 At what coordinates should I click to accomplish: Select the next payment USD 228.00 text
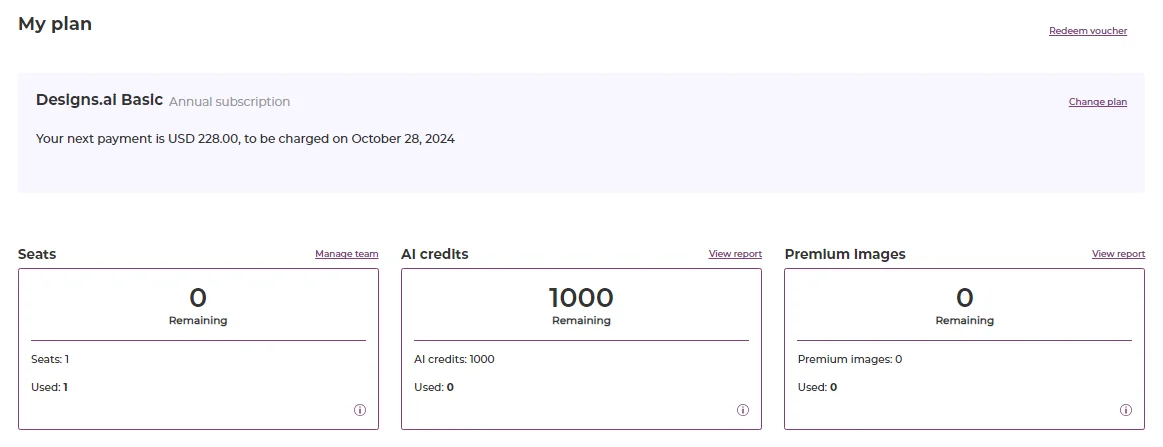pos(246,139)
